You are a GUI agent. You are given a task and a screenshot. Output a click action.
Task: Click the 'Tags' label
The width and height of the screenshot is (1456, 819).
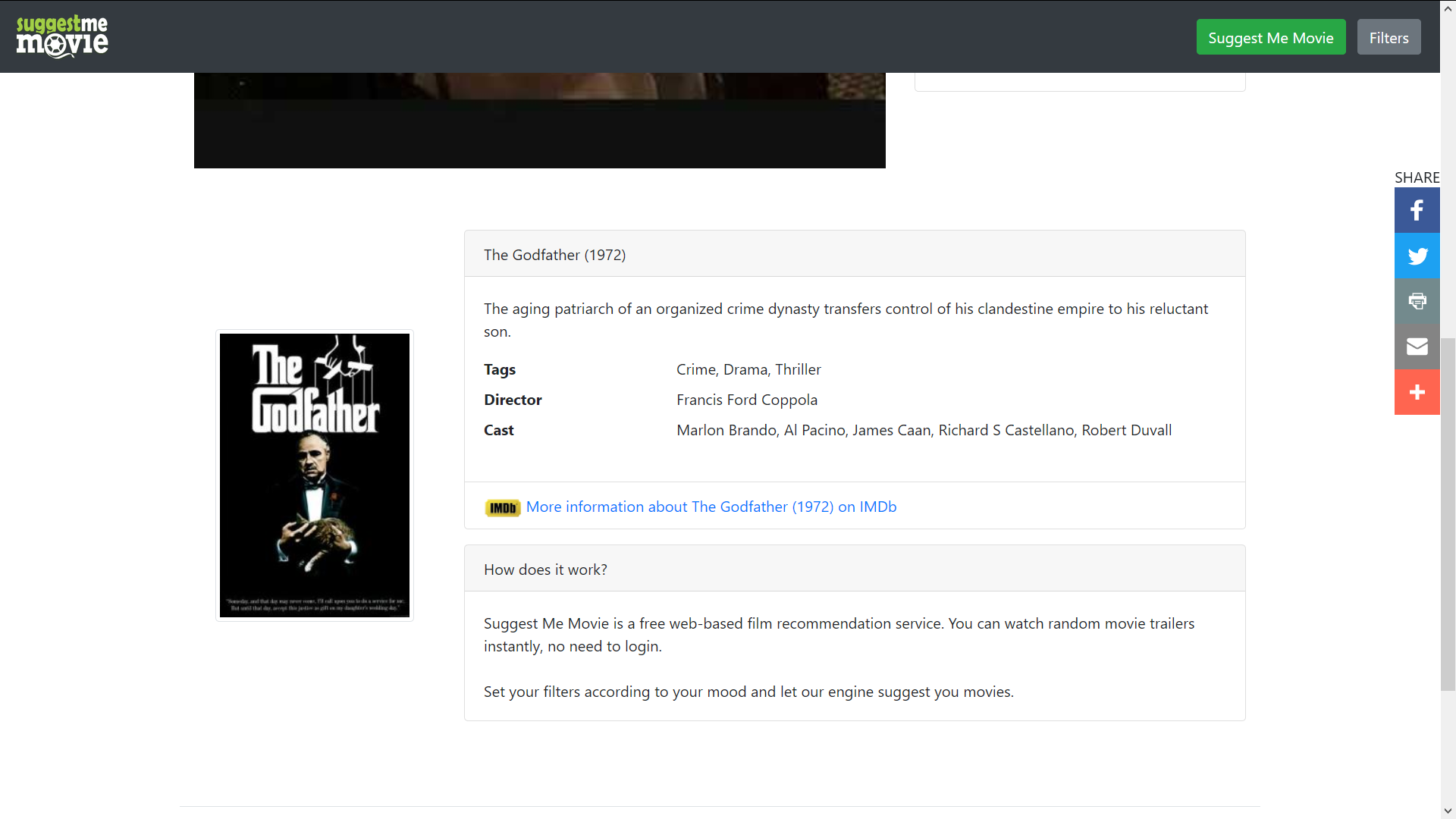click(500, 369)
